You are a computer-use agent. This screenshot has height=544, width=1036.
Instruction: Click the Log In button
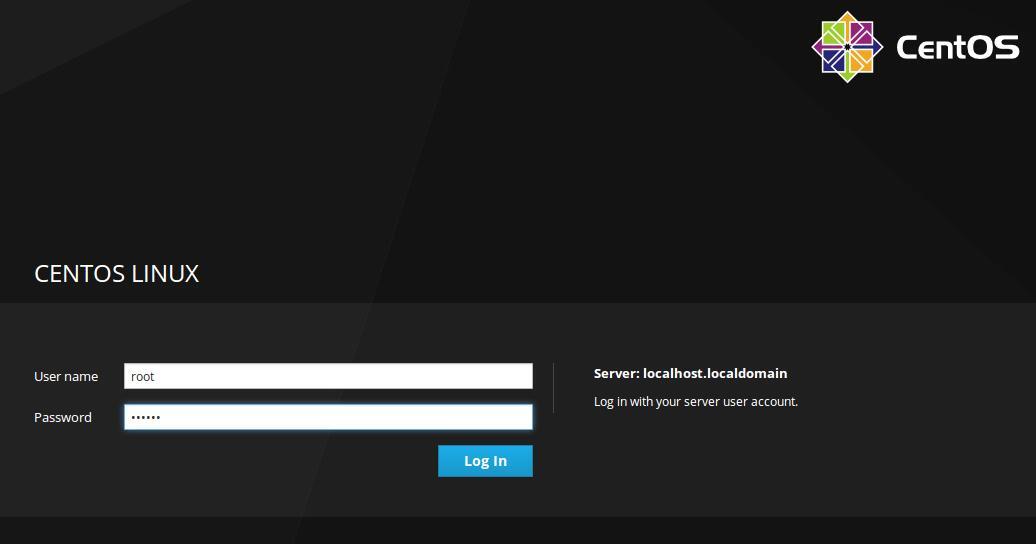(485, 461)
